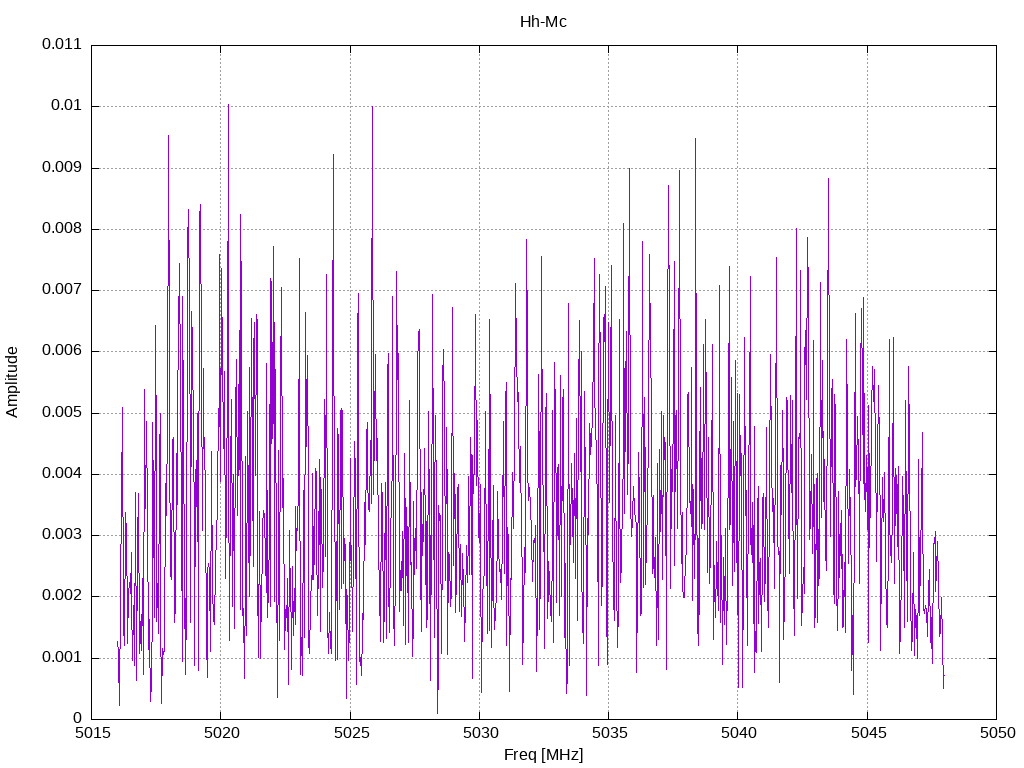Click the x-axis tick label 5035

tap(609, 733)
